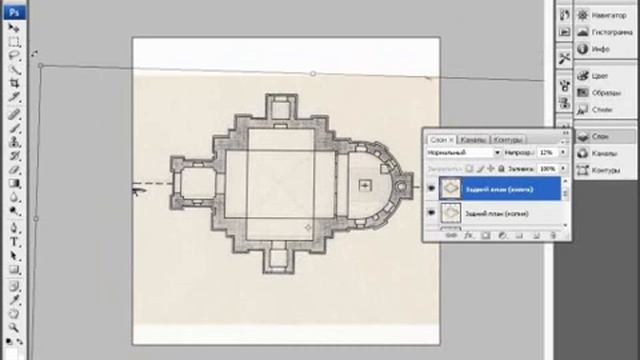
Task: Select the Path Selection tool
Action: coord(14,256)
